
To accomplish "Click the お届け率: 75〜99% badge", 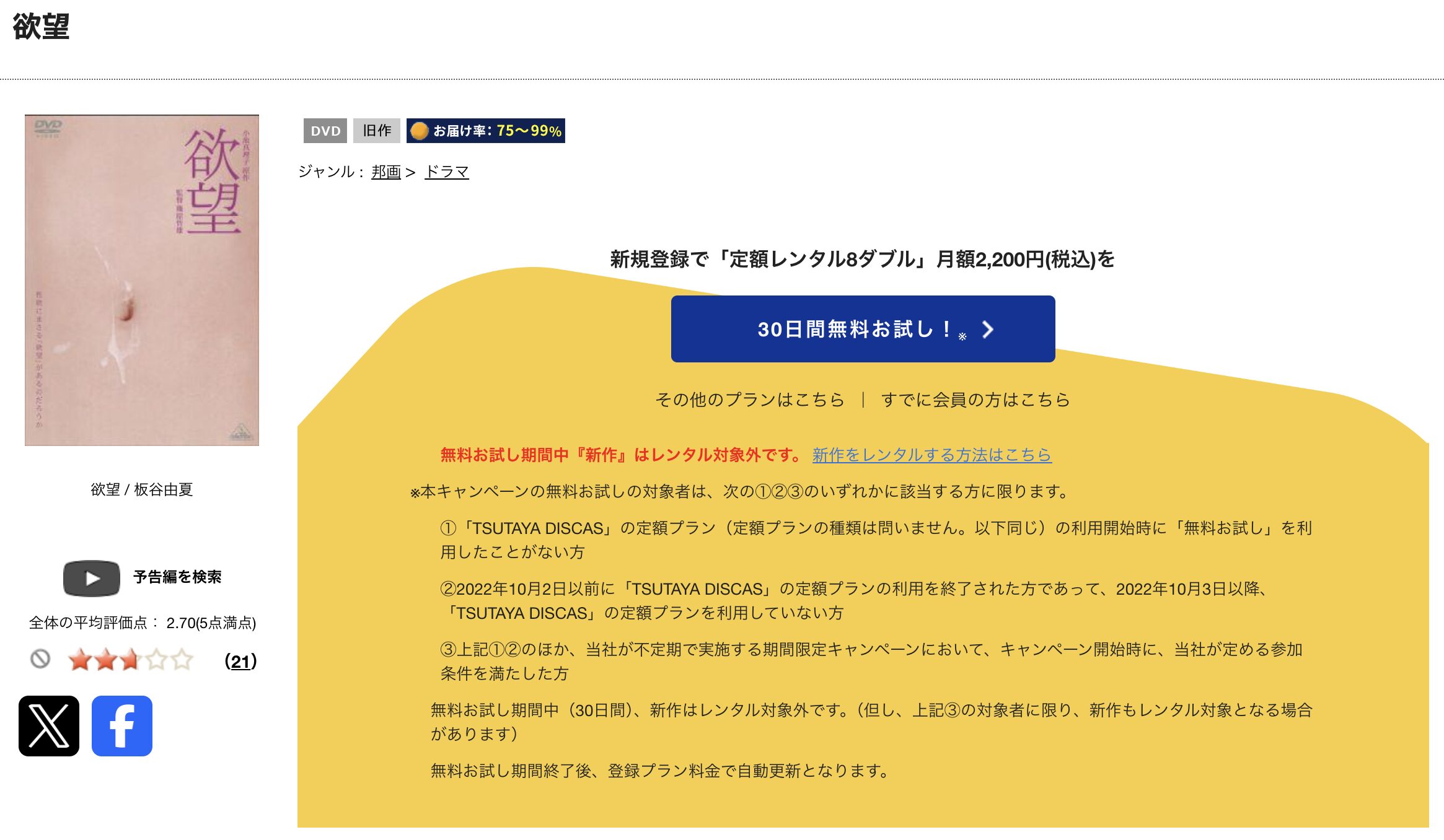I will click(x=486, y=131).
